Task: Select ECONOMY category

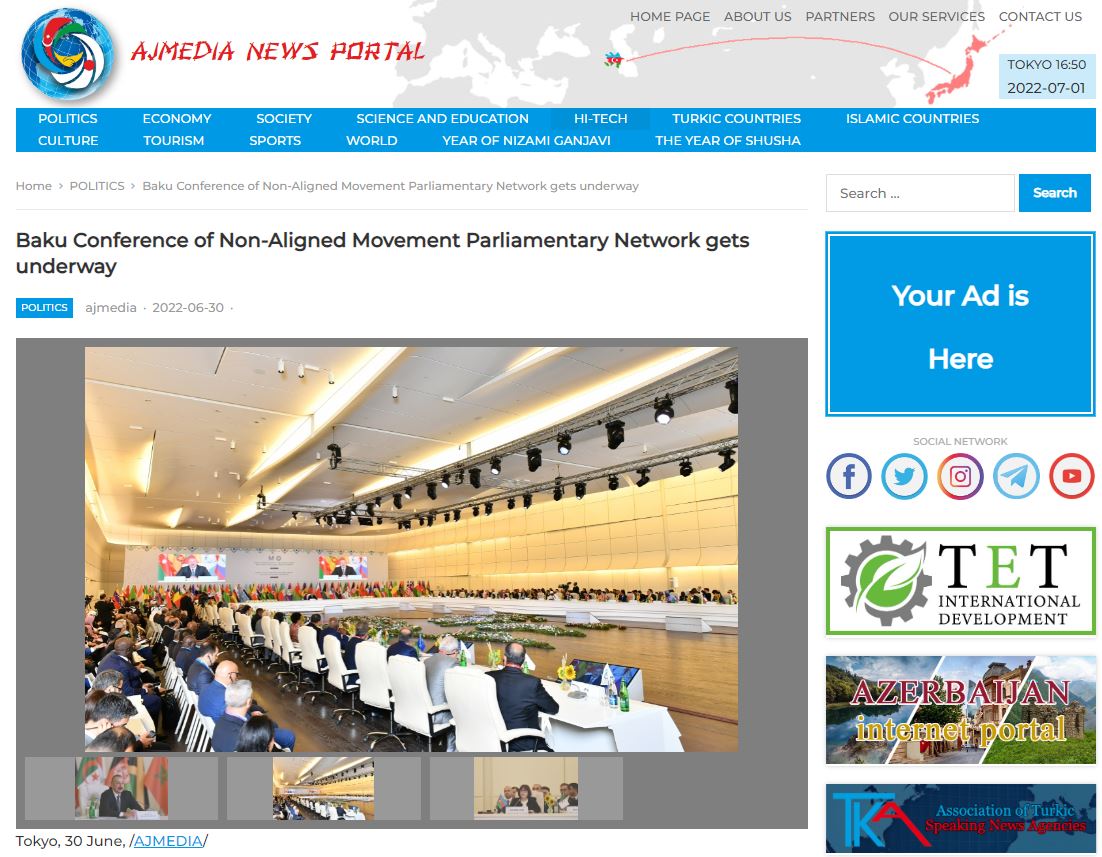Action: (x=176, y=119)
